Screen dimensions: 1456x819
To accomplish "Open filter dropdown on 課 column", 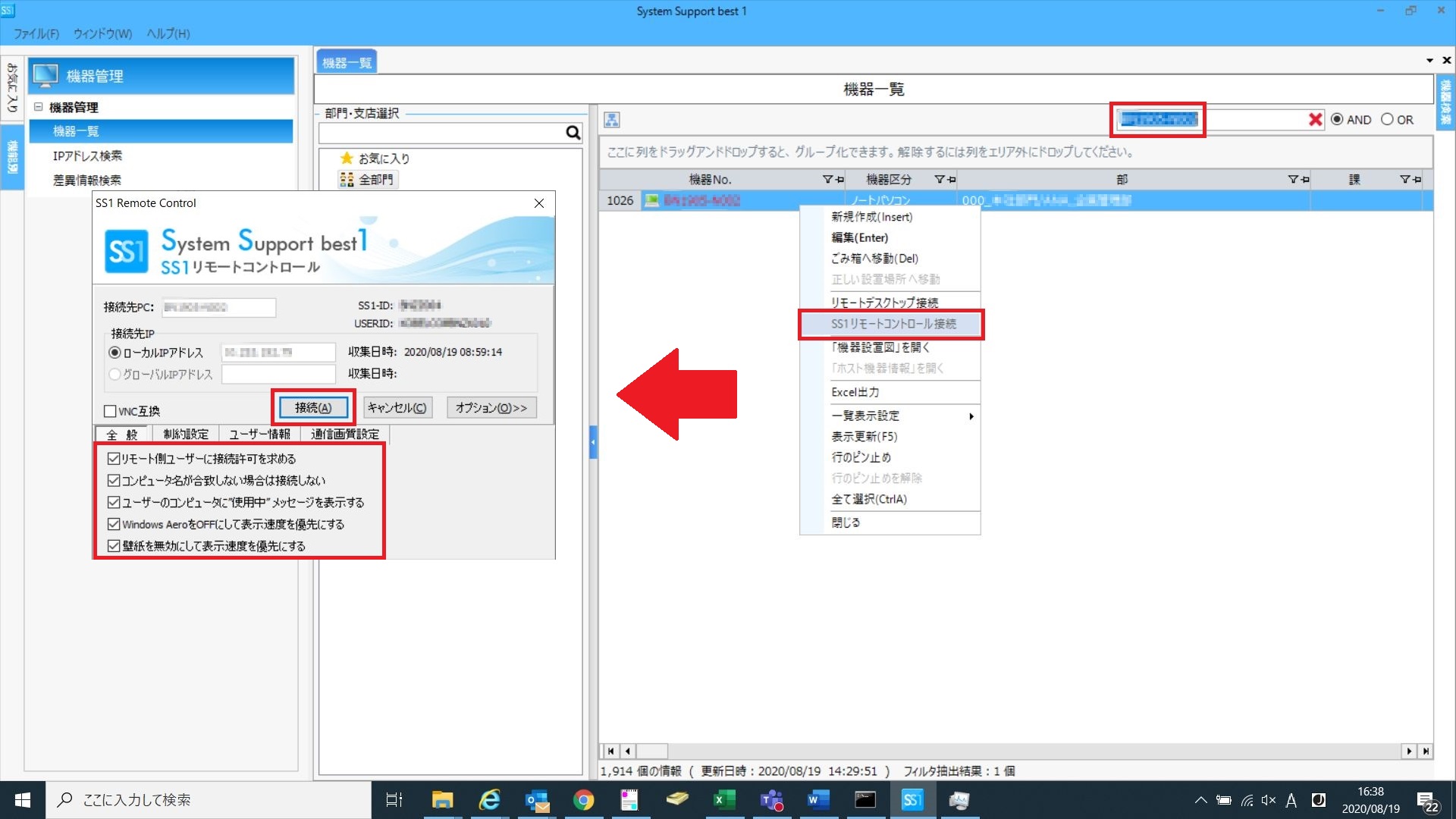I will pos(1404,180).
